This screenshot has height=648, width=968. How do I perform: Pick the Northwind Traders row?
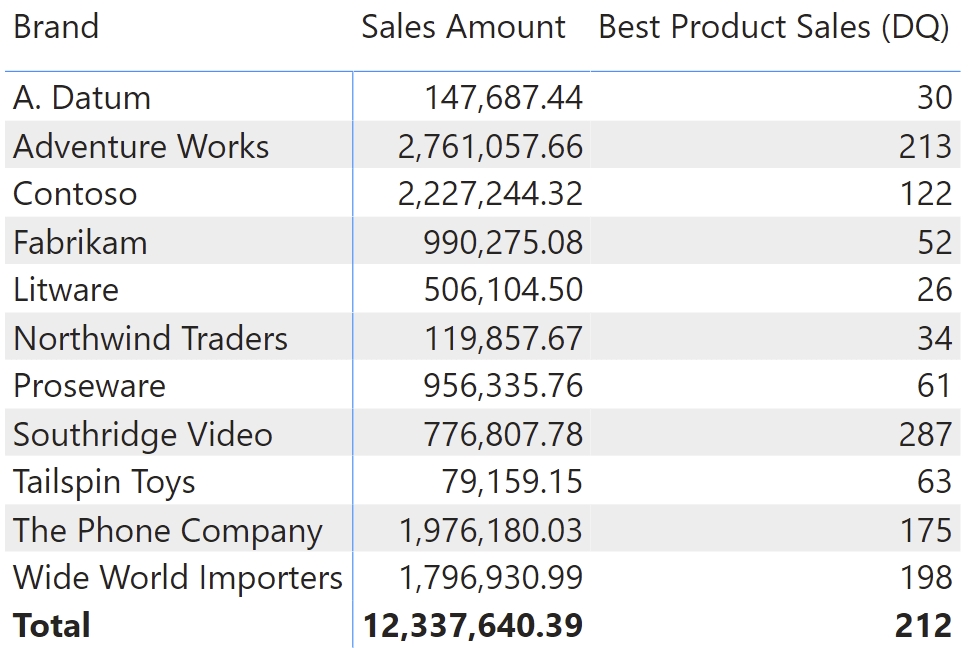483,338
